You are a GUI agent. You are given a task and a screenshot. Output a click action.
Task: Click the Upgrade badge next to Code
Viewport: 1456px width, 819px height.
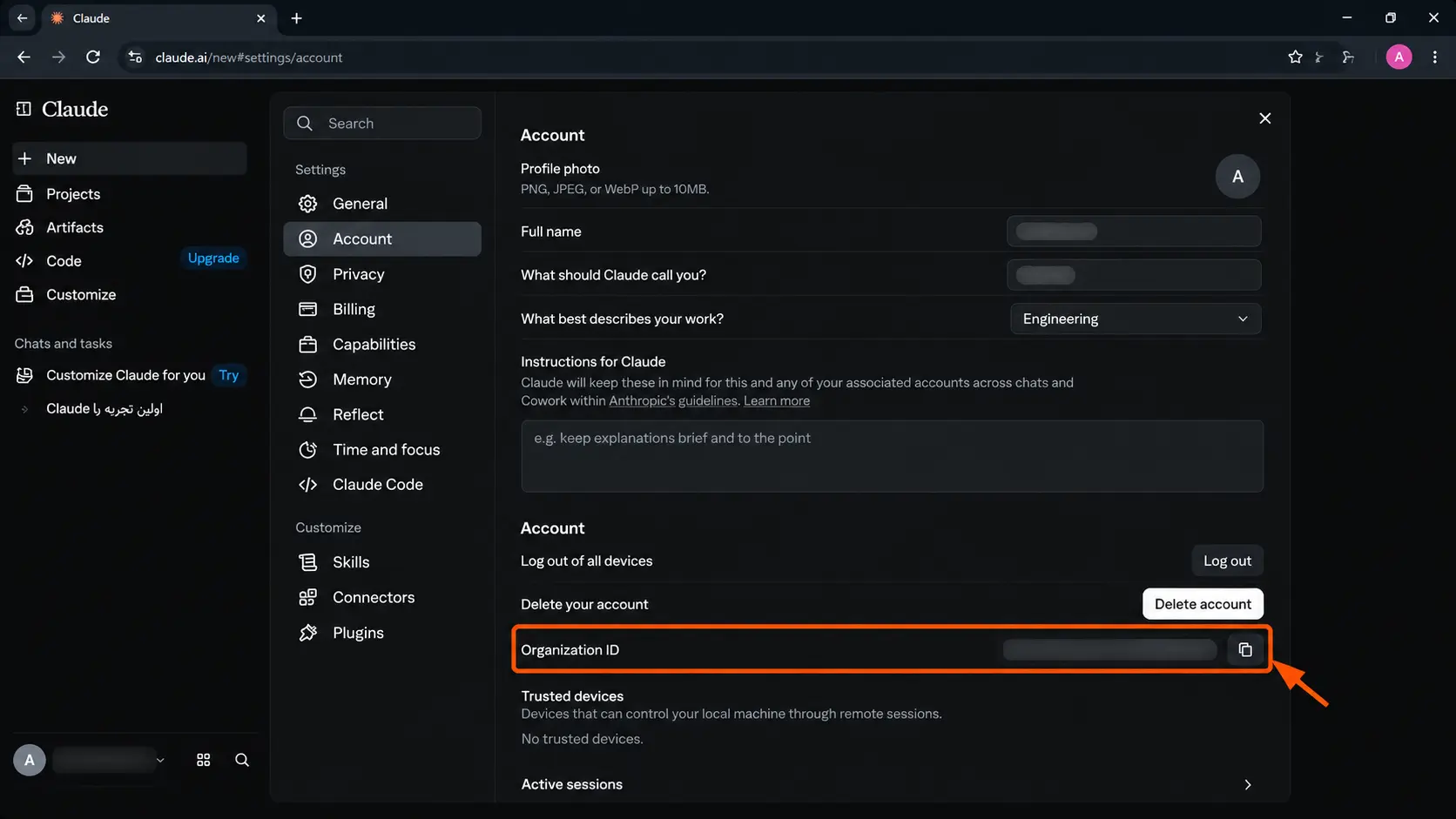(x=213, y=258)
